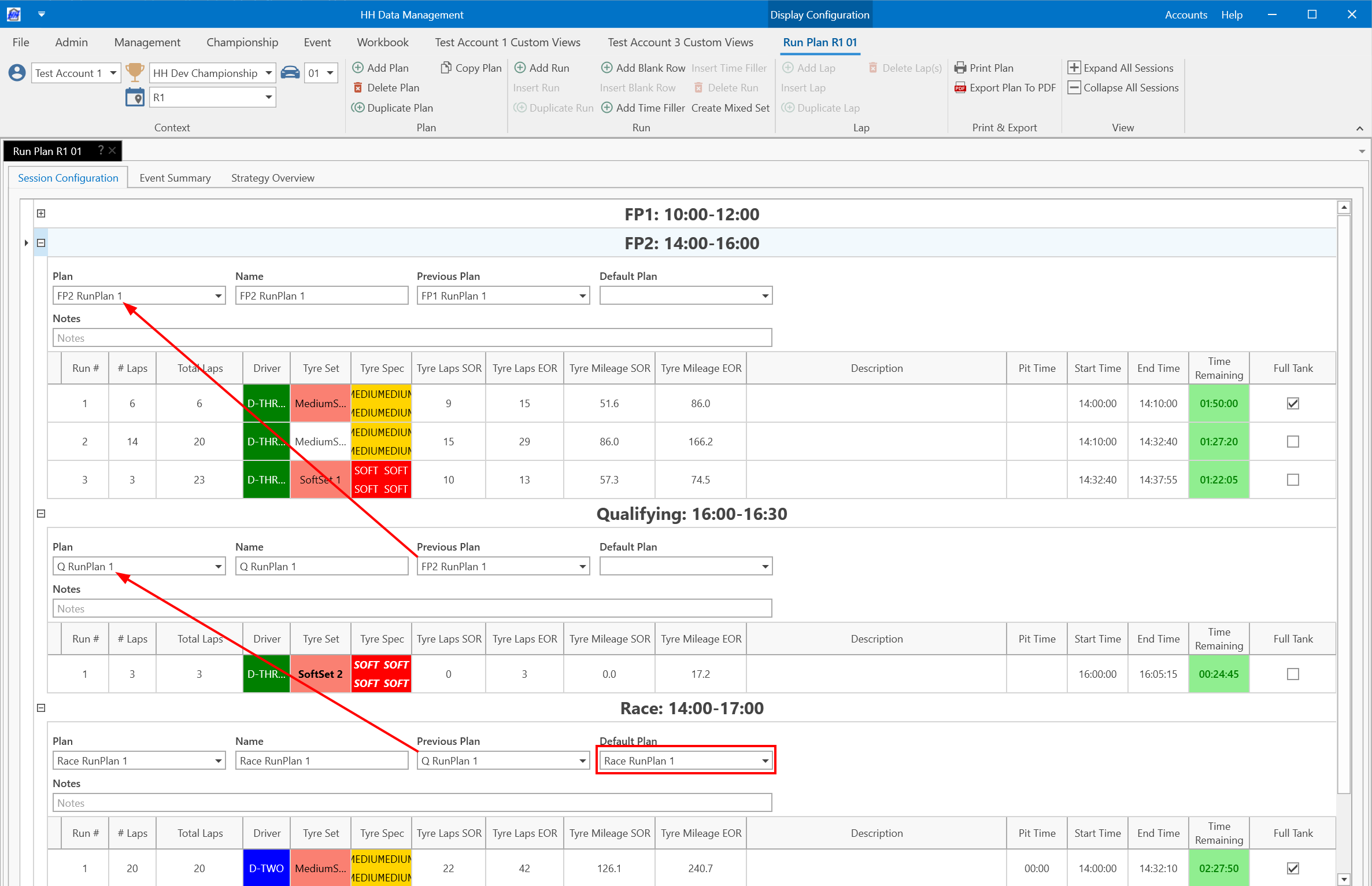Open the HH Dev Championship dropdown
1372x886 pixels.
(268, 73)
